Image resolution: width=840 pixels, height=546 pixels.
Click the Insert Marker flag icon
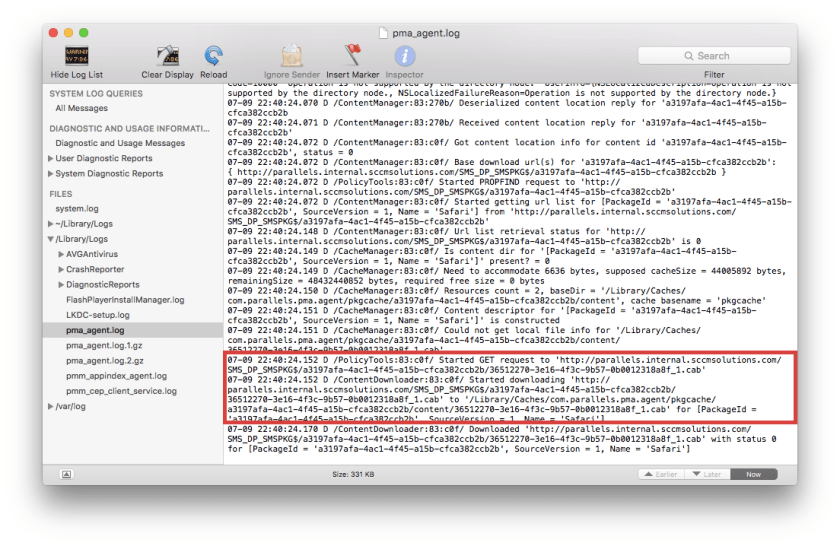352,56
